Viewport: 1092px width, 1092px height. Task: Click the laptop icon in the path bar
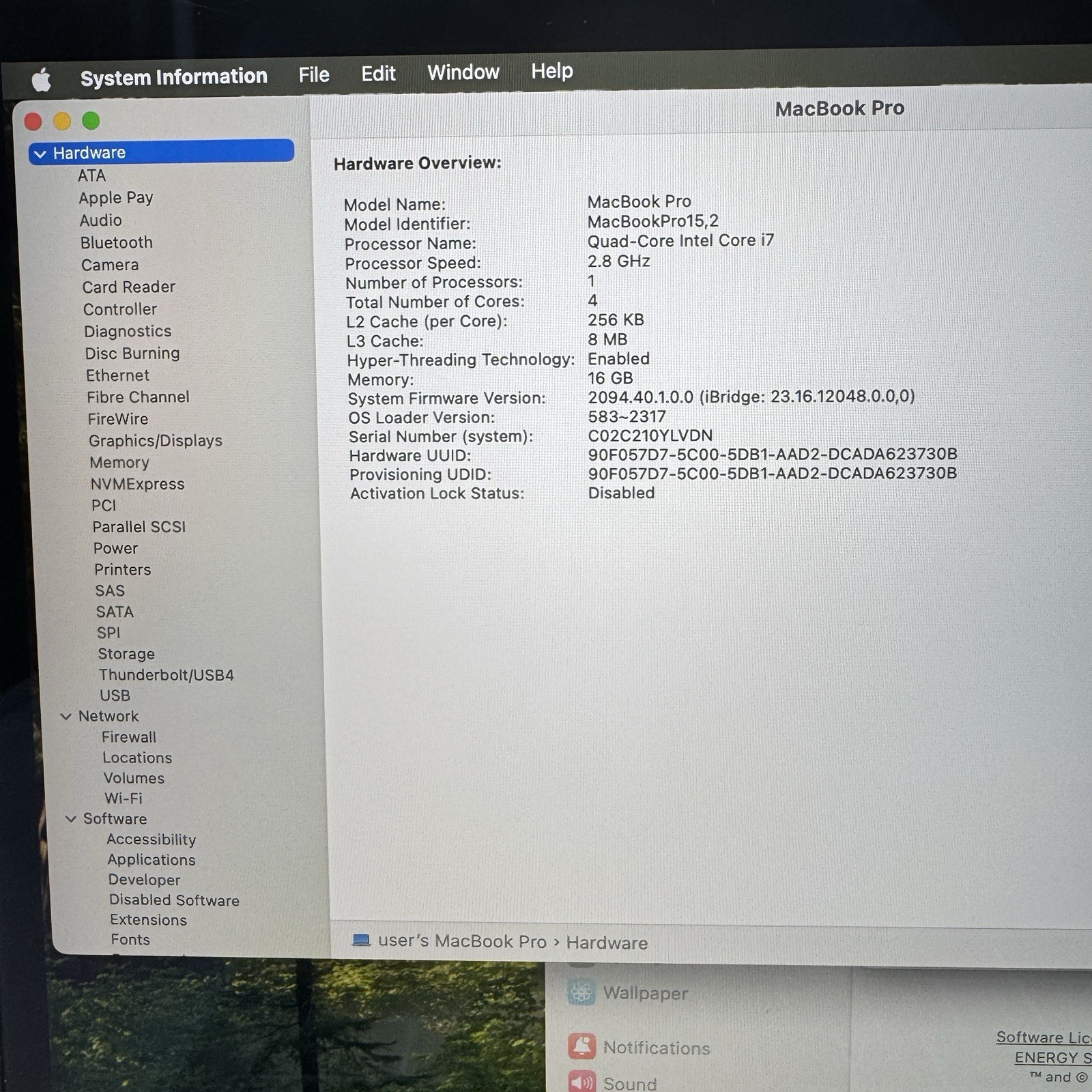pyautogui.click(x=361, y=940)
